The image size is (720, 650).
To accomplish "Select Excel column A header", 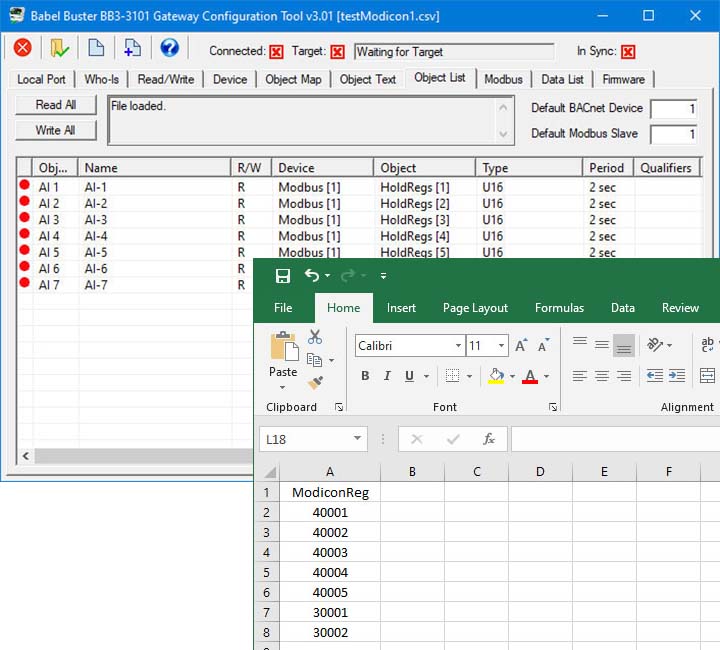I will pyautogui.click(x=330, y=471).
